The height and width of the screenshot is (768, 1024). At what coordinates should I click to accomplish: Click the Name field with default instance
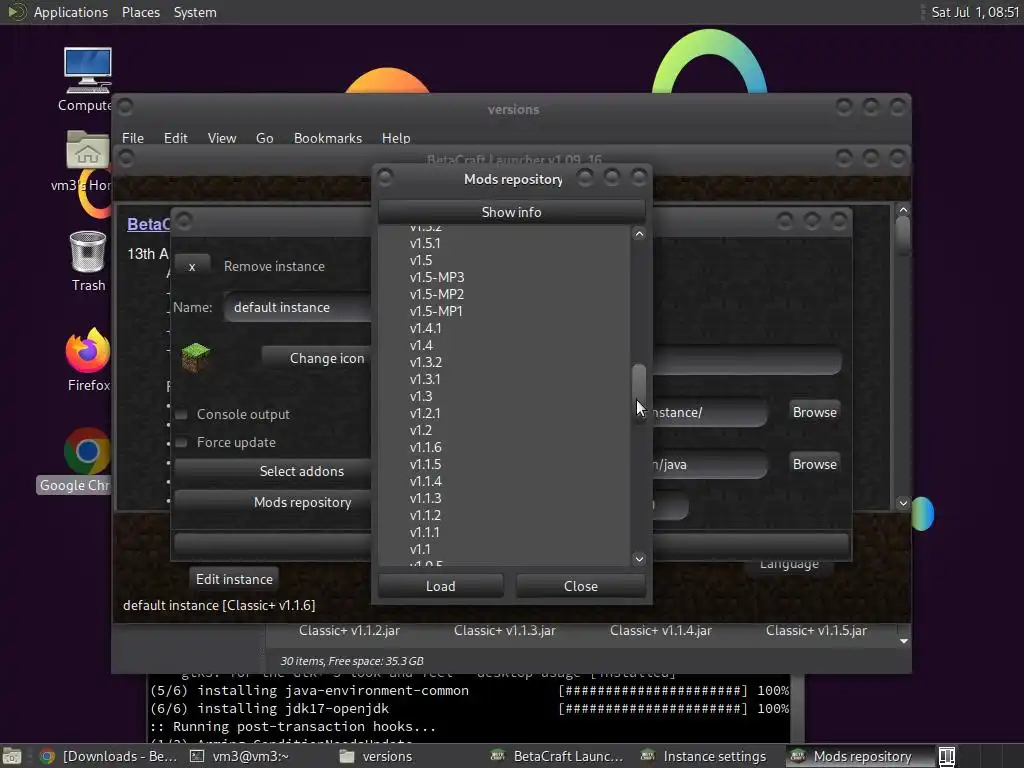[298, 307]
